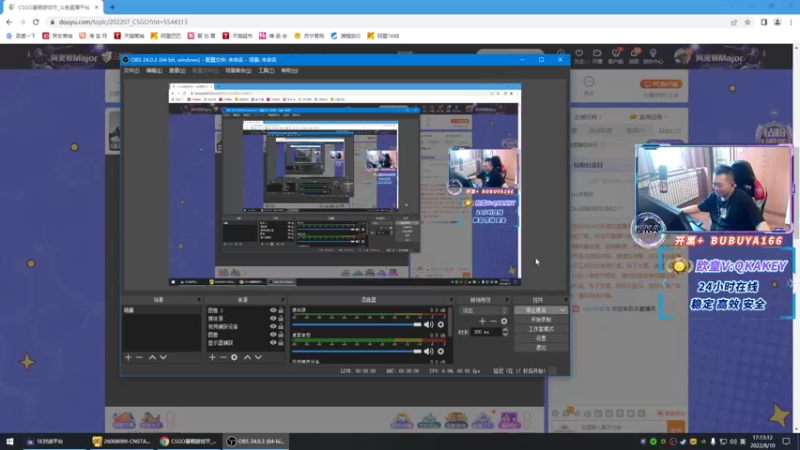Click 开始录制 start recording button
Screen dimensions: 800x450
point(541,319)
